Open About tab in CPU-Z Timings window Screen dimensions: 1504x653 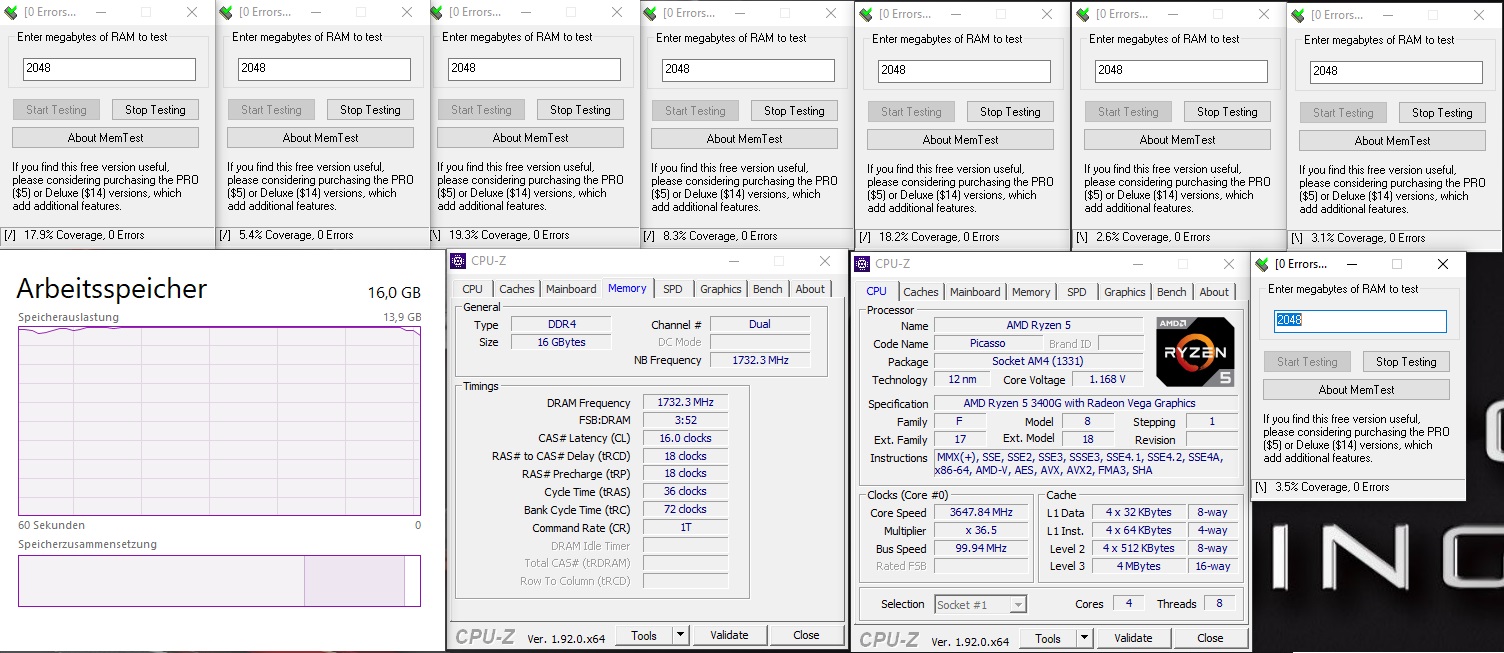(810, 289)
